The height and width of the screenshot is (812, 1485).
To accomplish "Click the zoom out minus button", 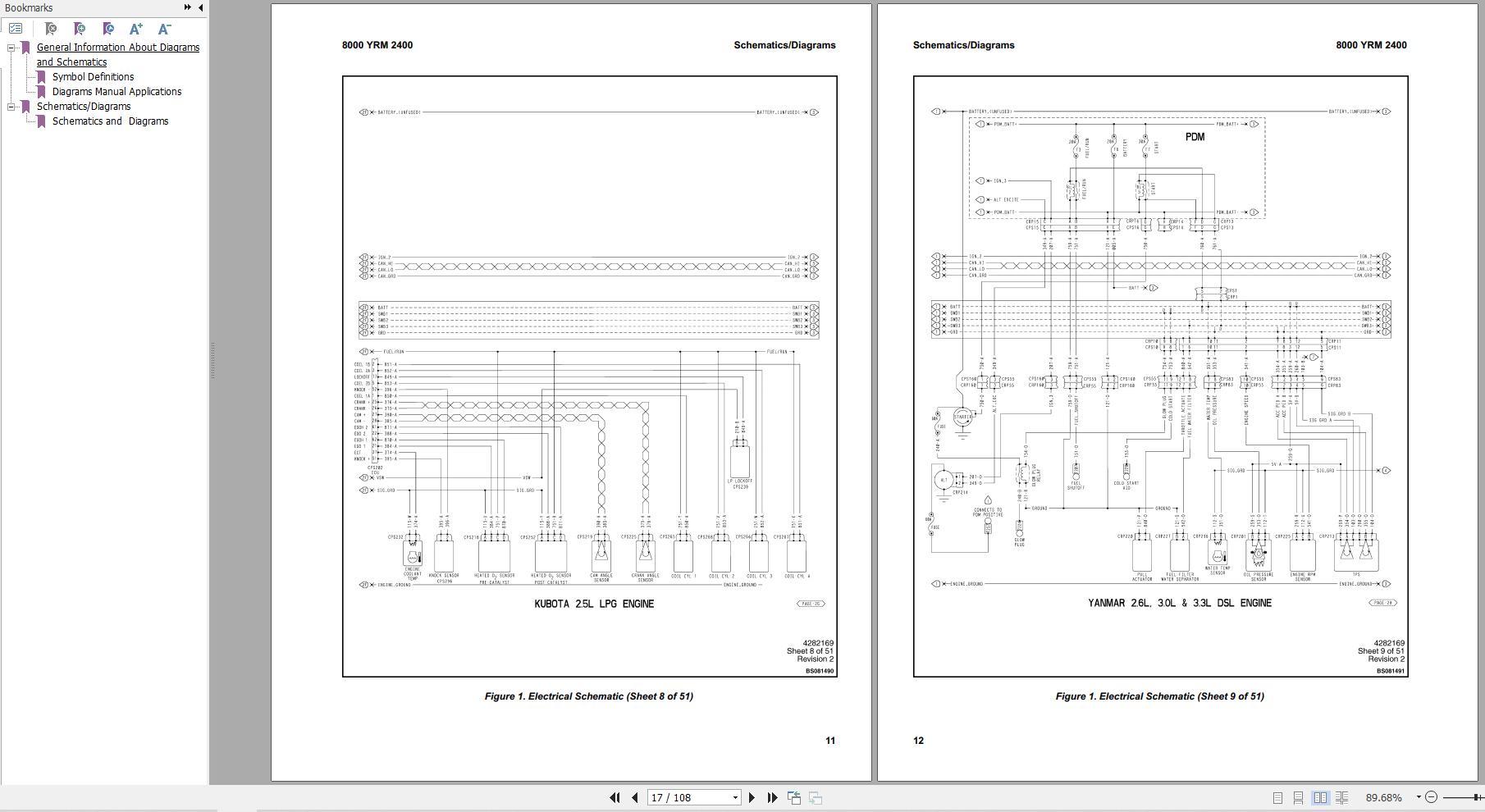I will [1432, 797].
